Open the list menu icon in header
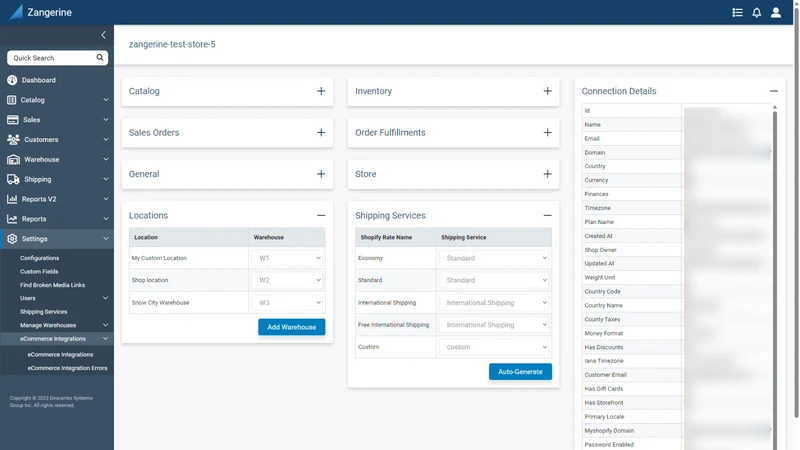 tap(737, 12)
